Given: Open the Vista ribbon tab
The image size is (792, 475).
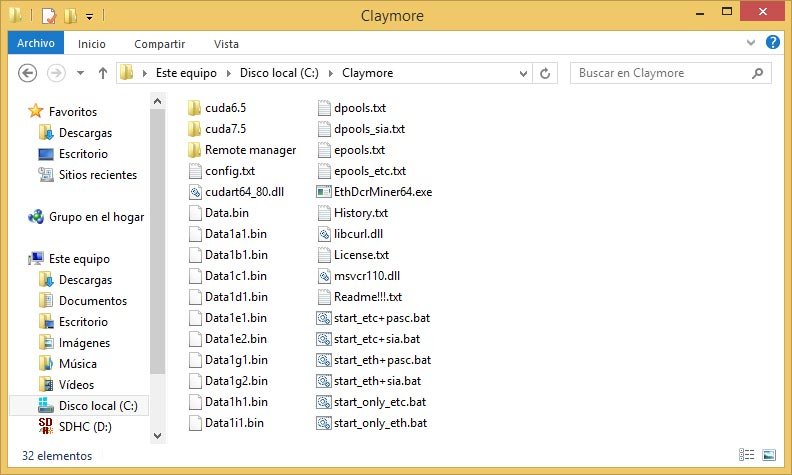Looking at the screenshot, I should click(226, 44).
